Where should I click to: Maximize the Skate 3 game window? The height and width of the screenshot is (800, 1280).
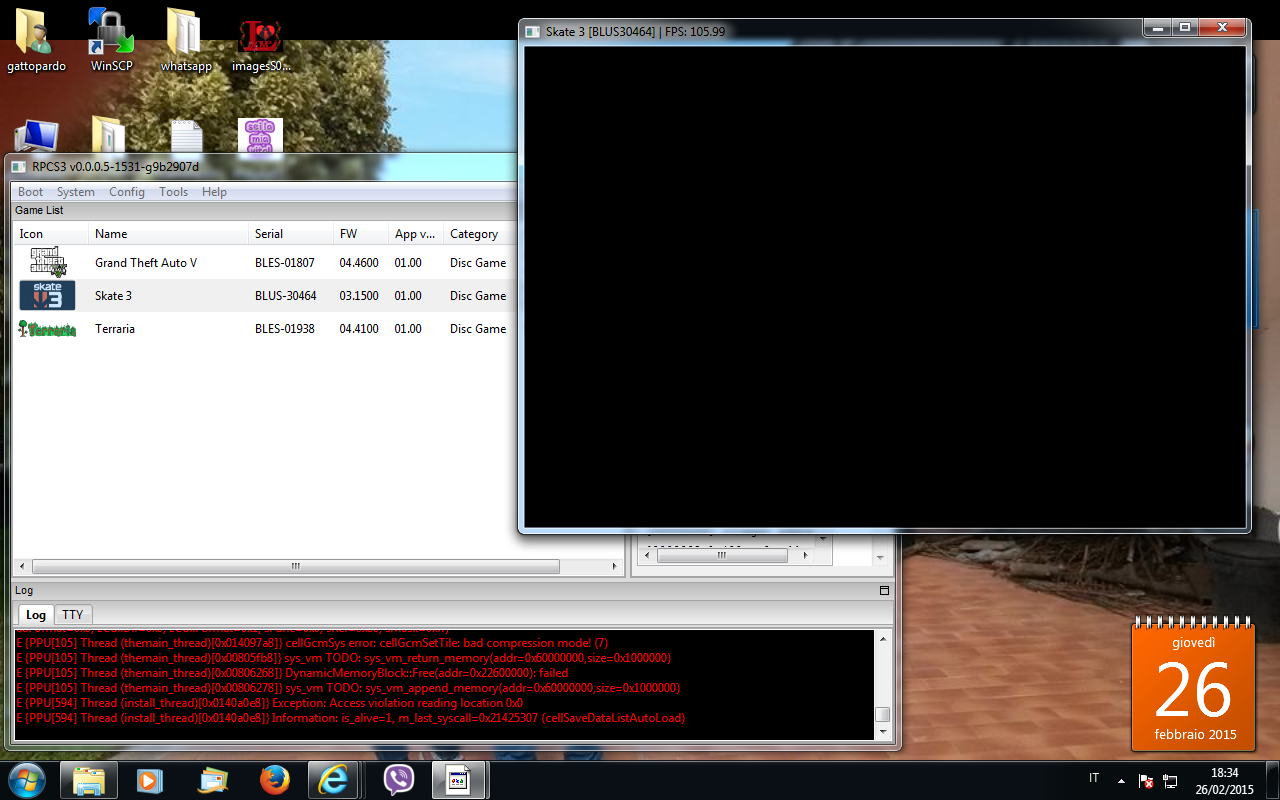click(x=1184, y=28)
